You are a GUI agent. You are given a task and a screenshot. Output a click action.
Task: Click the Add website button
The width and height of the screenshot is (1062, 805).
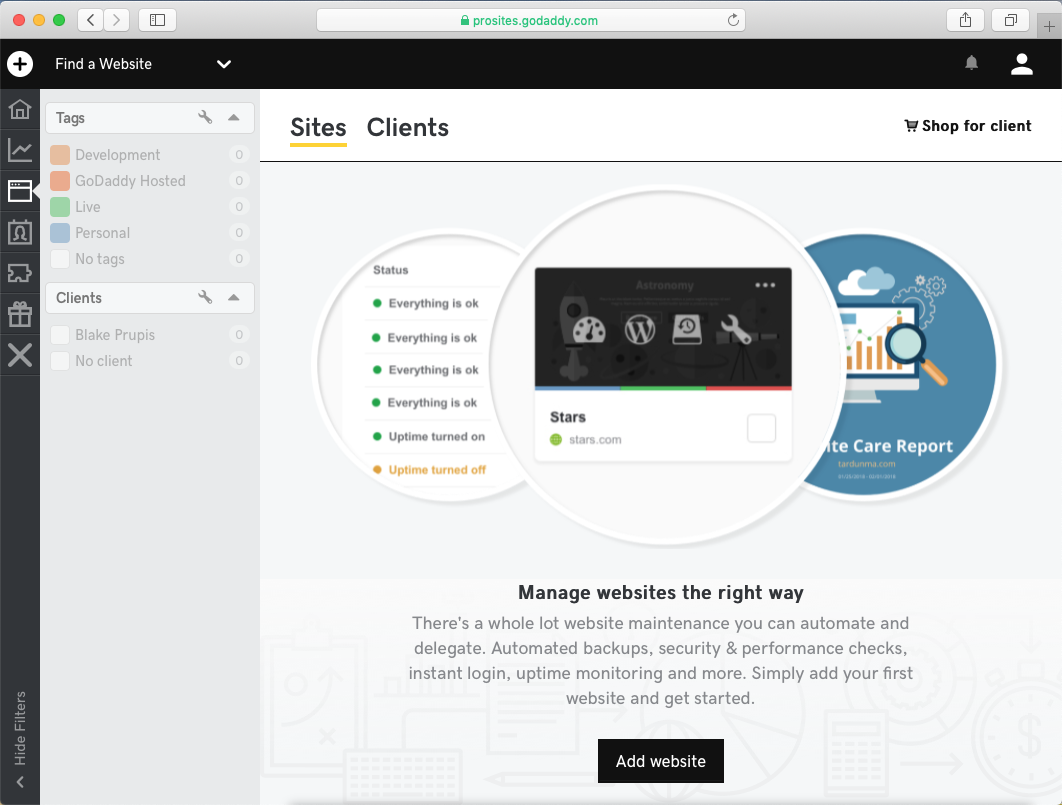(660, 761)
